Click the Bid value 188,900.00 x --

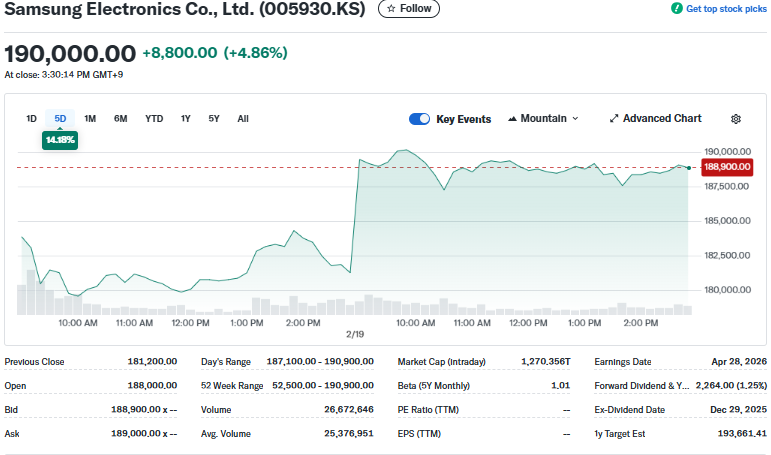click(x=144, y=409)
